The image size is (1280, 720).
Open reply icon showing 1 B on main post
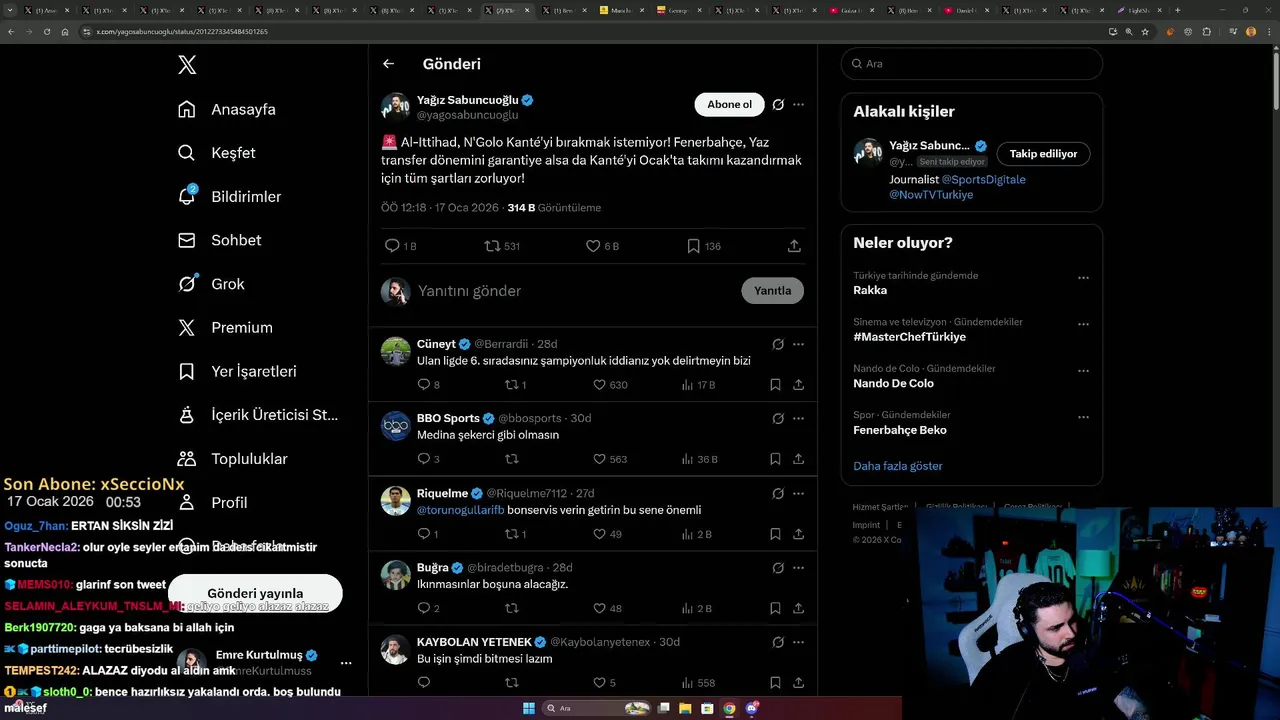[401, 246]
